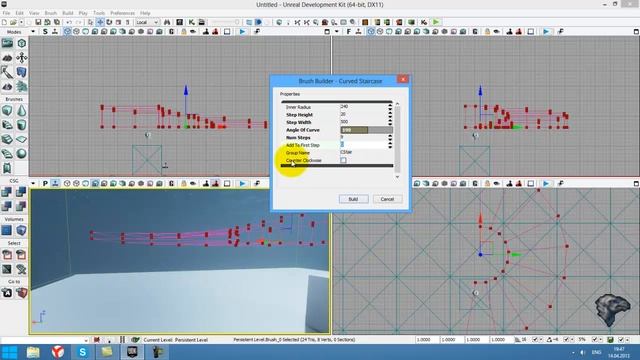The image size is (640, 360).
Task: Open the Local coordinate system dropdown
Action: click(147, 22)
